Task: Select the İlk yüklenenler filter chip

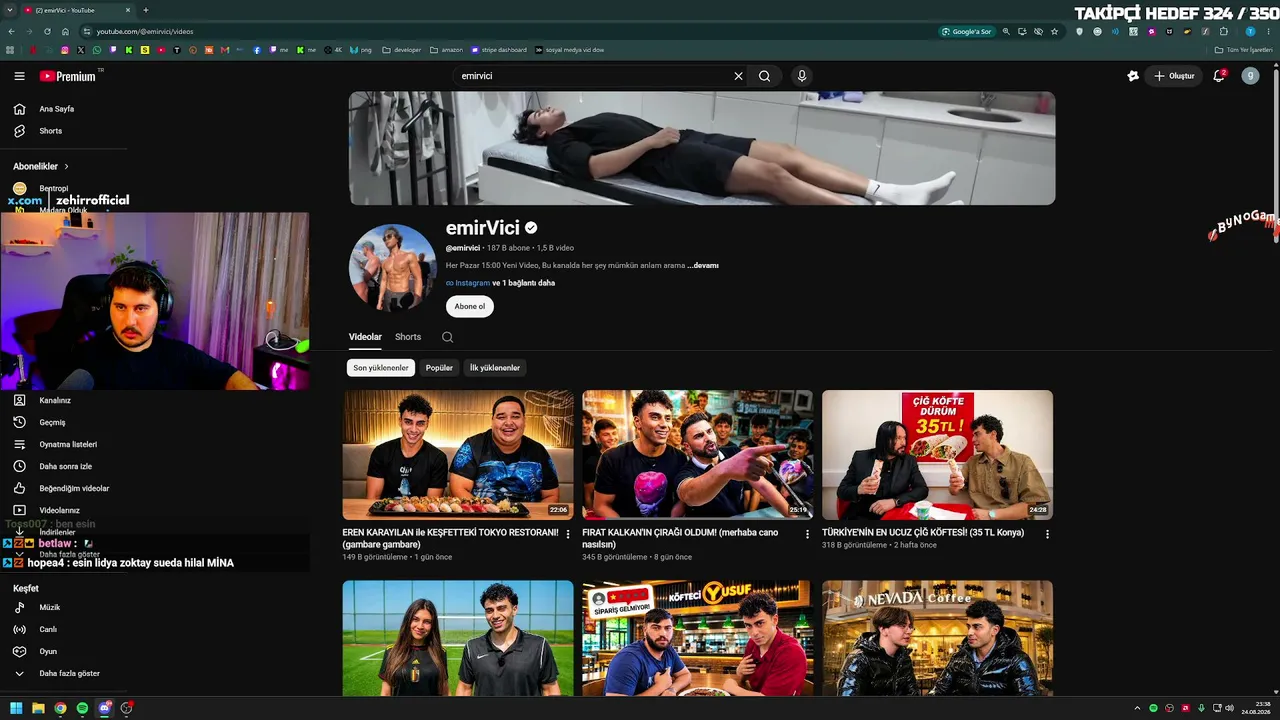Action: (495, 368)
